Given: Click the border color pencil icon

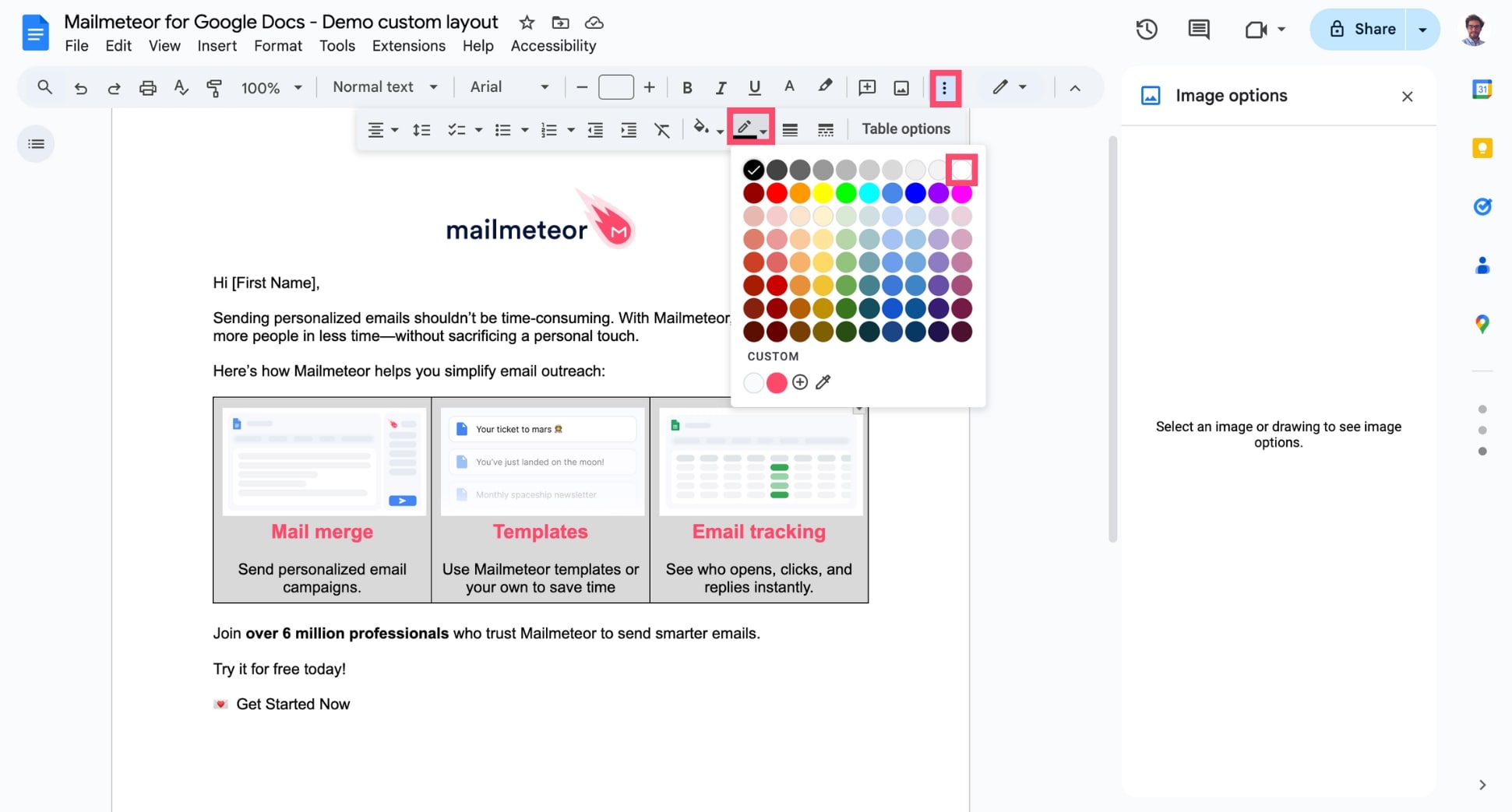Looking at the screenshot, I should (745, 128).
